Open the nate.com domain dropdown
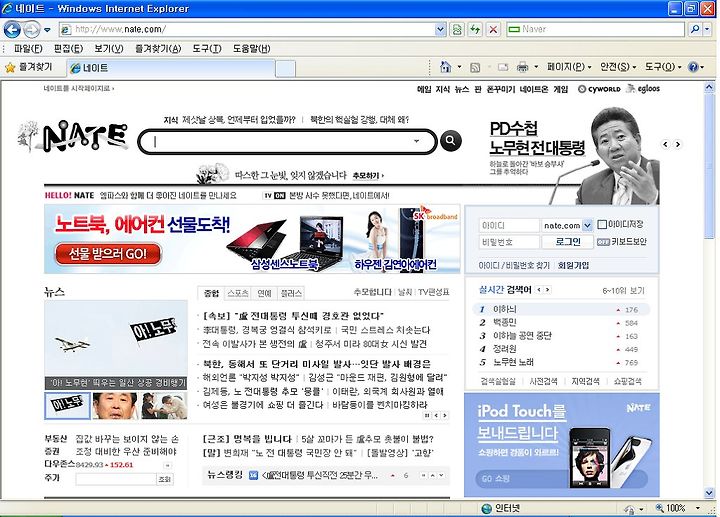720x517 pixels. (x=587, y=225)
